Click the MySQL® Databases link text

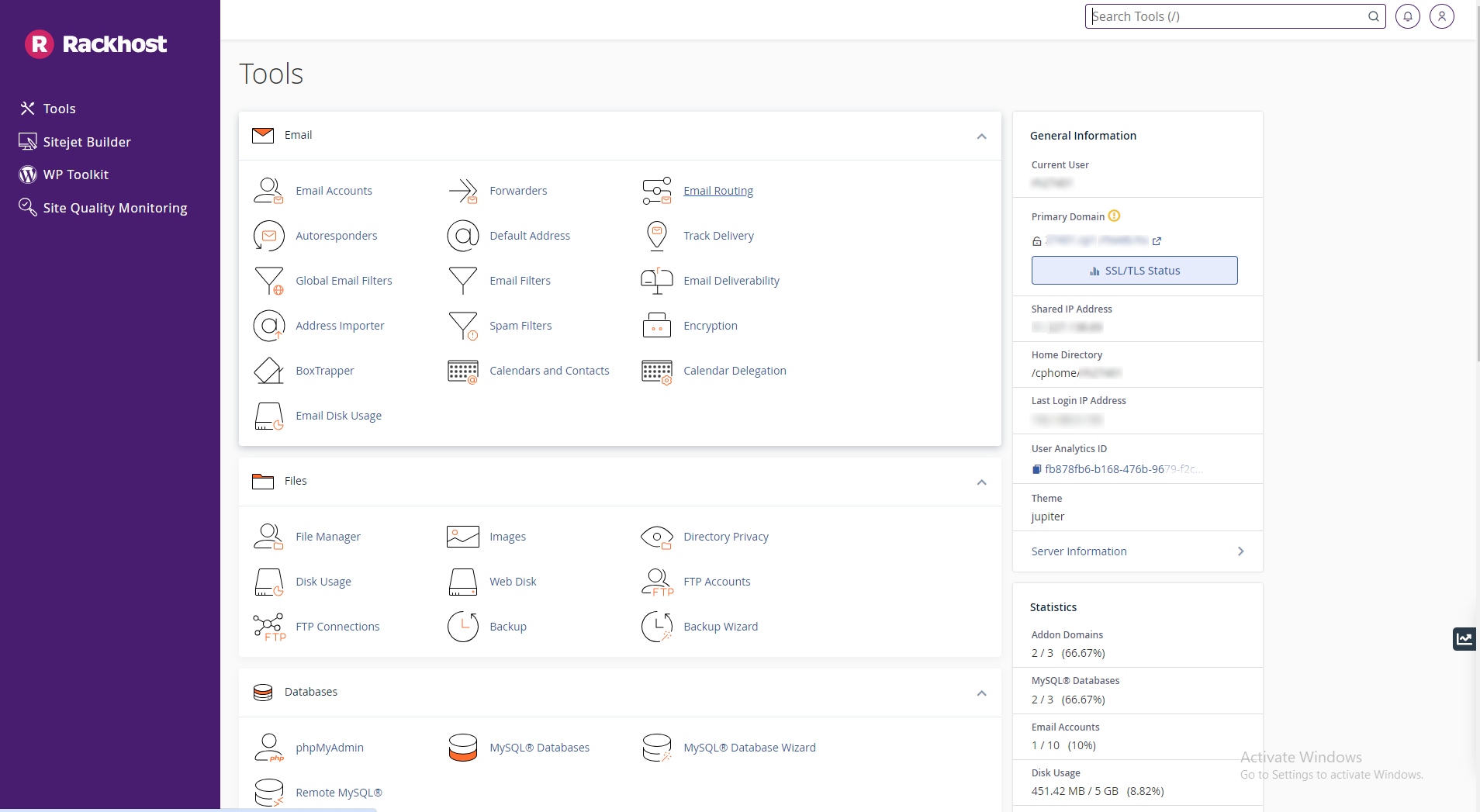[x=539, y=748]
